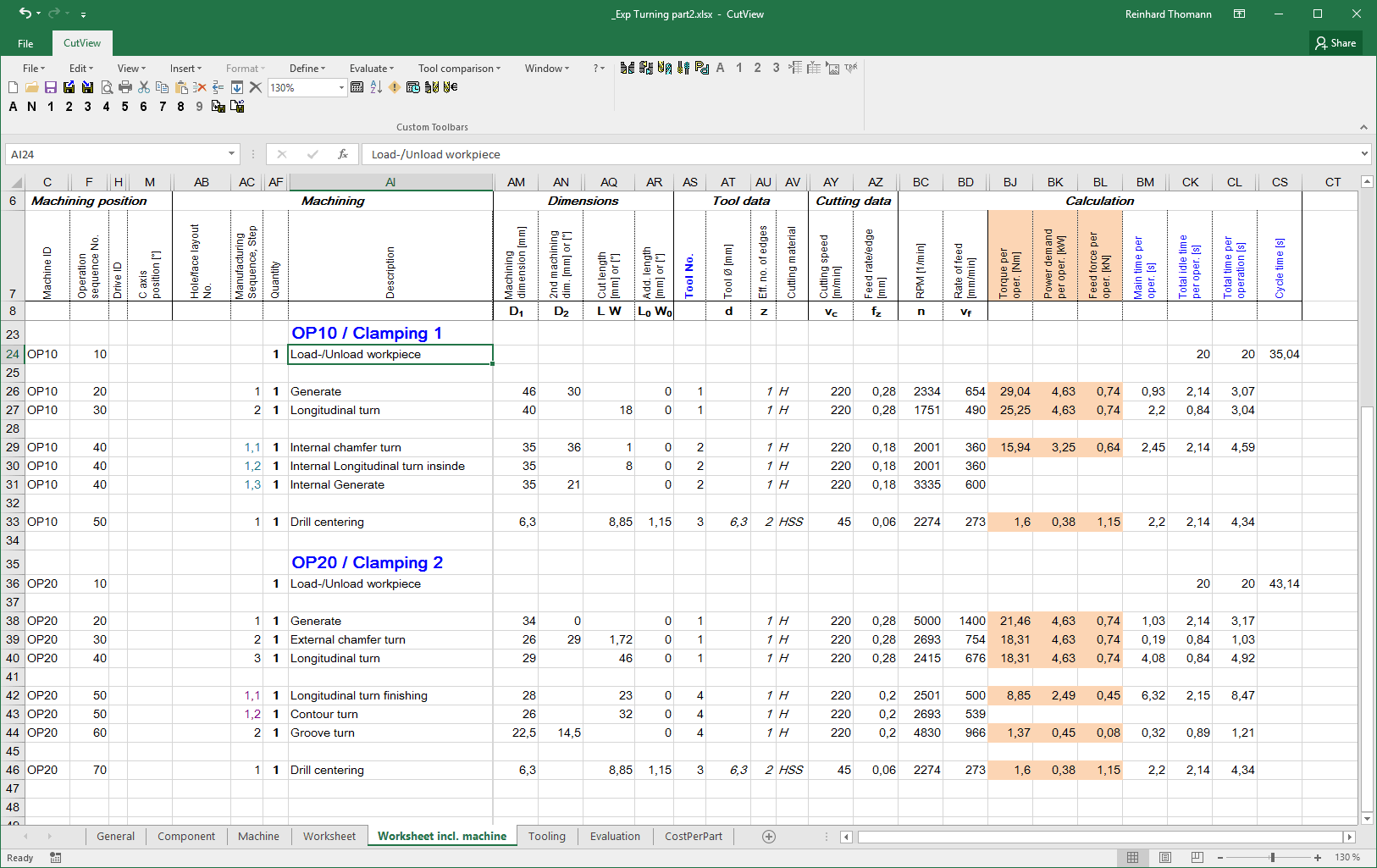1377x868 pixels.
Task: Open the 130% zoom dropdown
Action: tap(341, 88)
